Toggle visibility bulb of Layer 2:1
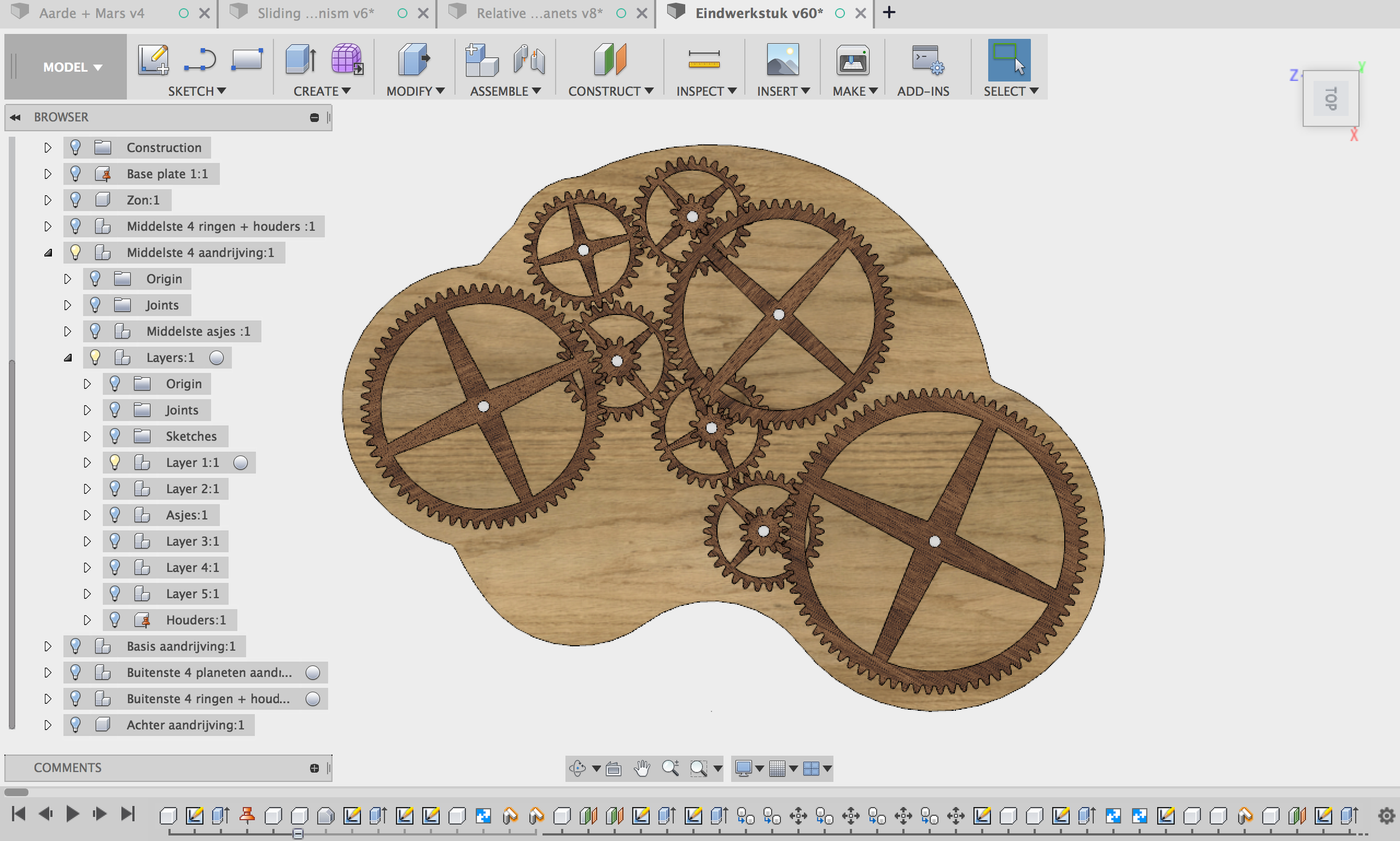This screenshot has height=841, width=1400. pos(115,489)
